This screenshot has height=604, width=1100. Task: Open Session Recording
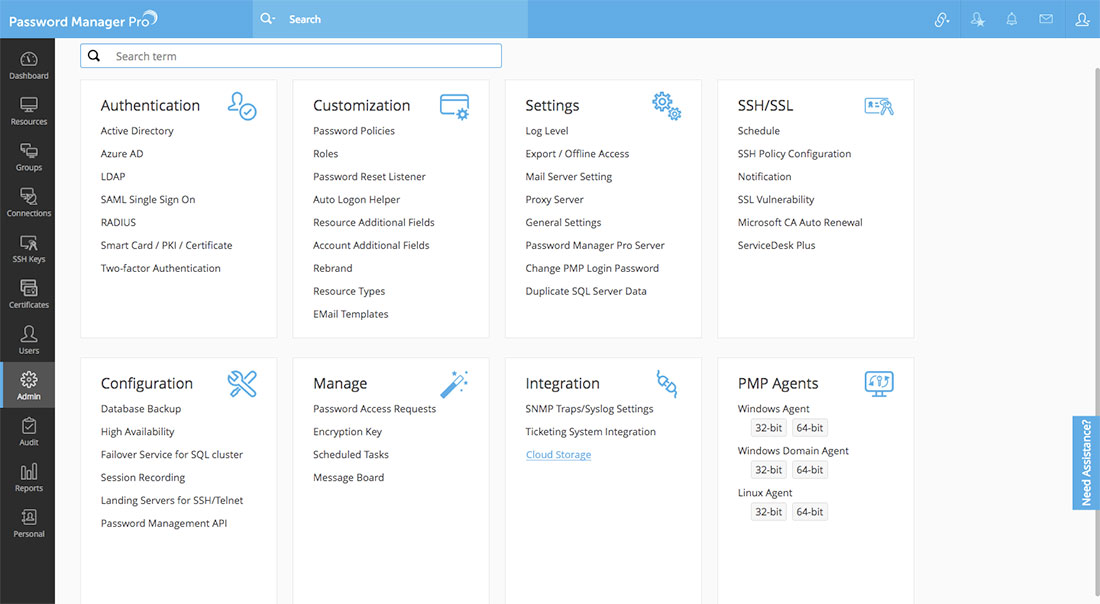coord(143,478)
